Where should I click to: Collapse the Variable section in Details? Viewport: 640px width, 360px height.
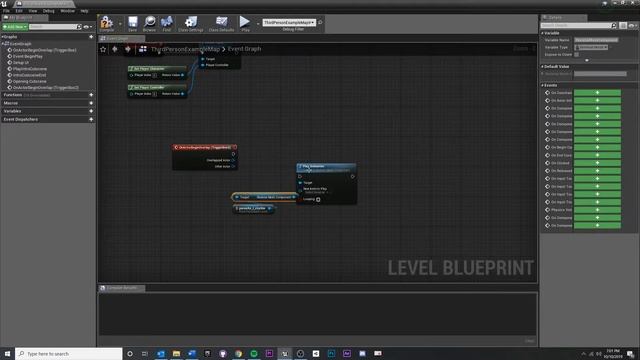[x=542, y=33]
